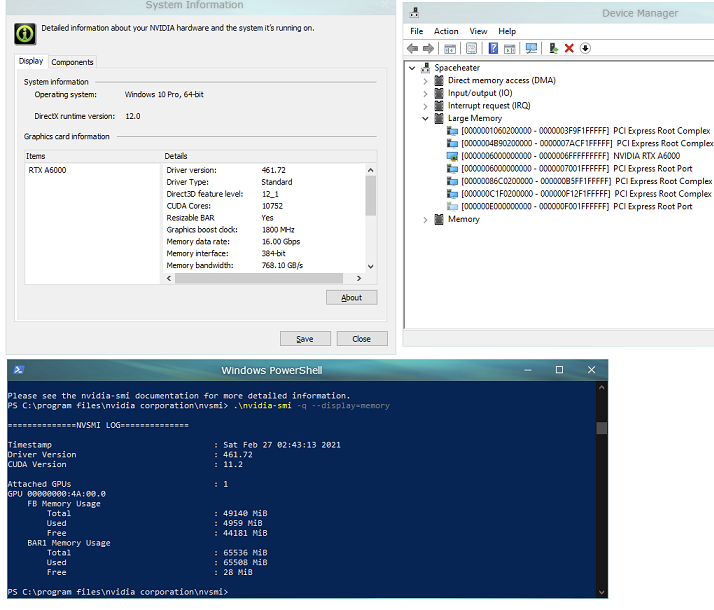Viewport: 714px width, 610px height.
Task: Click the Update device driver toolbar icon
Action: pos(553,48)
